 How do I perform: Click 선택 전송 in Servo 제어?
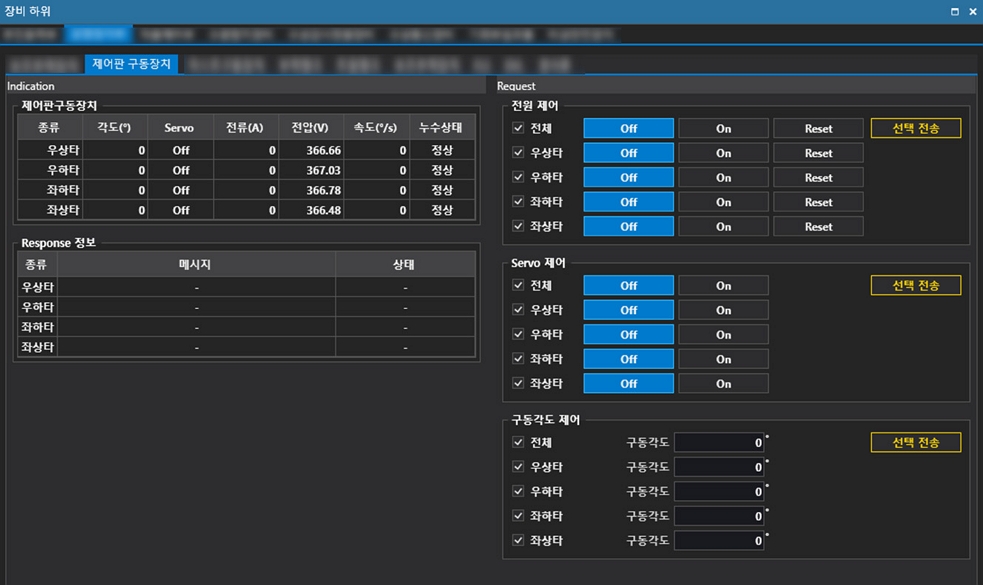coord(916,285)
